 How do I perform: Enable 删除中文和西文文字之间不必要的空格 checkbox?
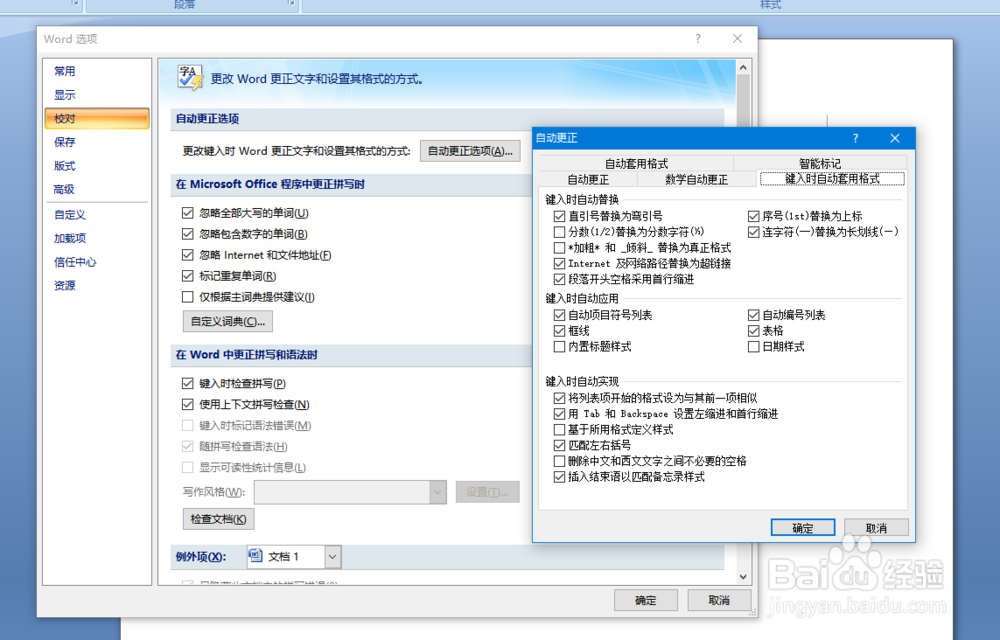(559, 461)
